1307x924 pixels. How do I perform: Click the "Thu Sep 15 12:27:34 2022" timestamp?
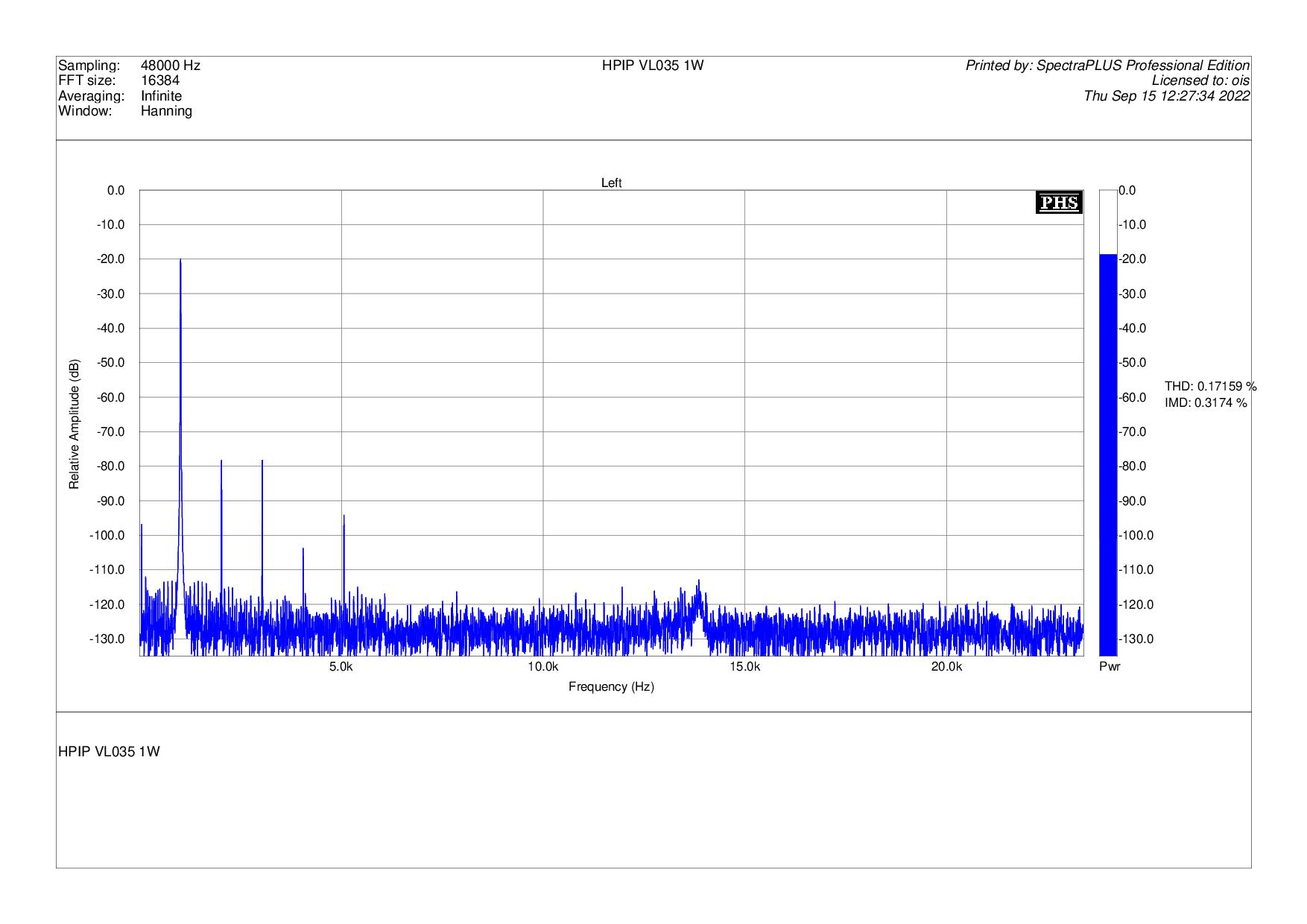tap(1167, 96)
